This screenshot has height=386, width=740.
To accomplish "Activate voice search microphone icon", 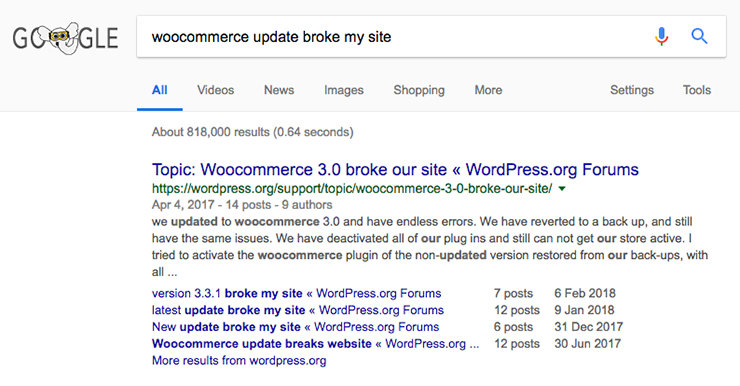I will tap(662, 36).
